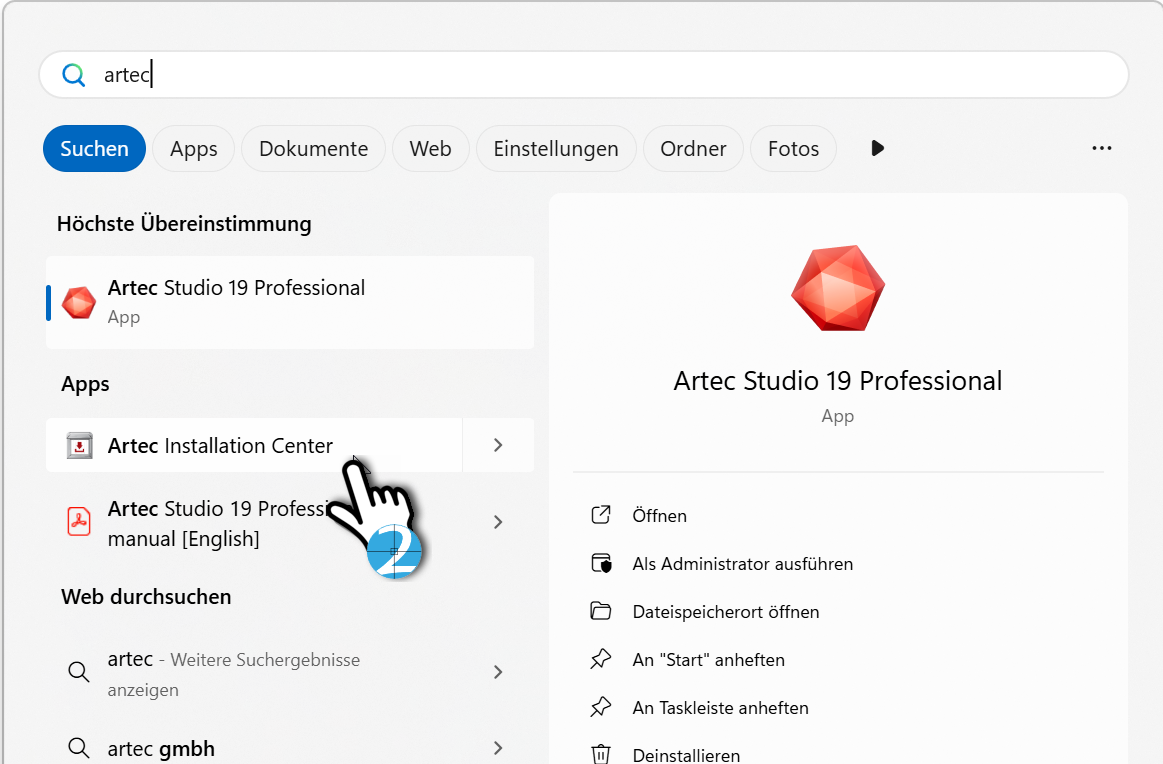Viewport: 1163px width, 764px height.
Task: Click the administrator shield icon
Action: tap(602, 564)
